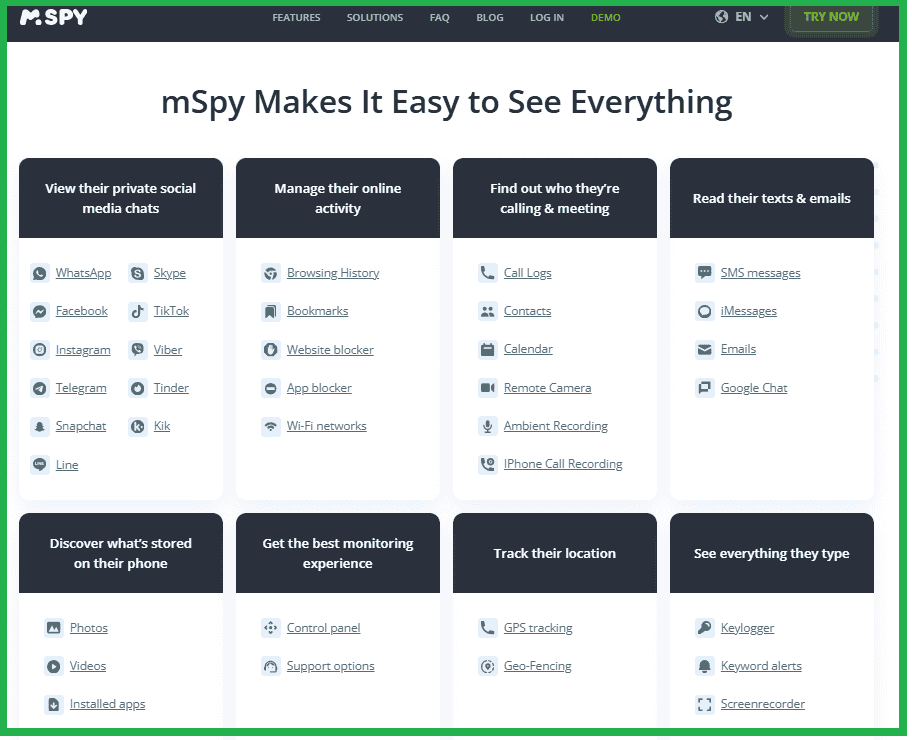This screenshot has width=912, height=740.
Task: Click the Screenrecorder frame icon
Action: click(x=704, y=705)
